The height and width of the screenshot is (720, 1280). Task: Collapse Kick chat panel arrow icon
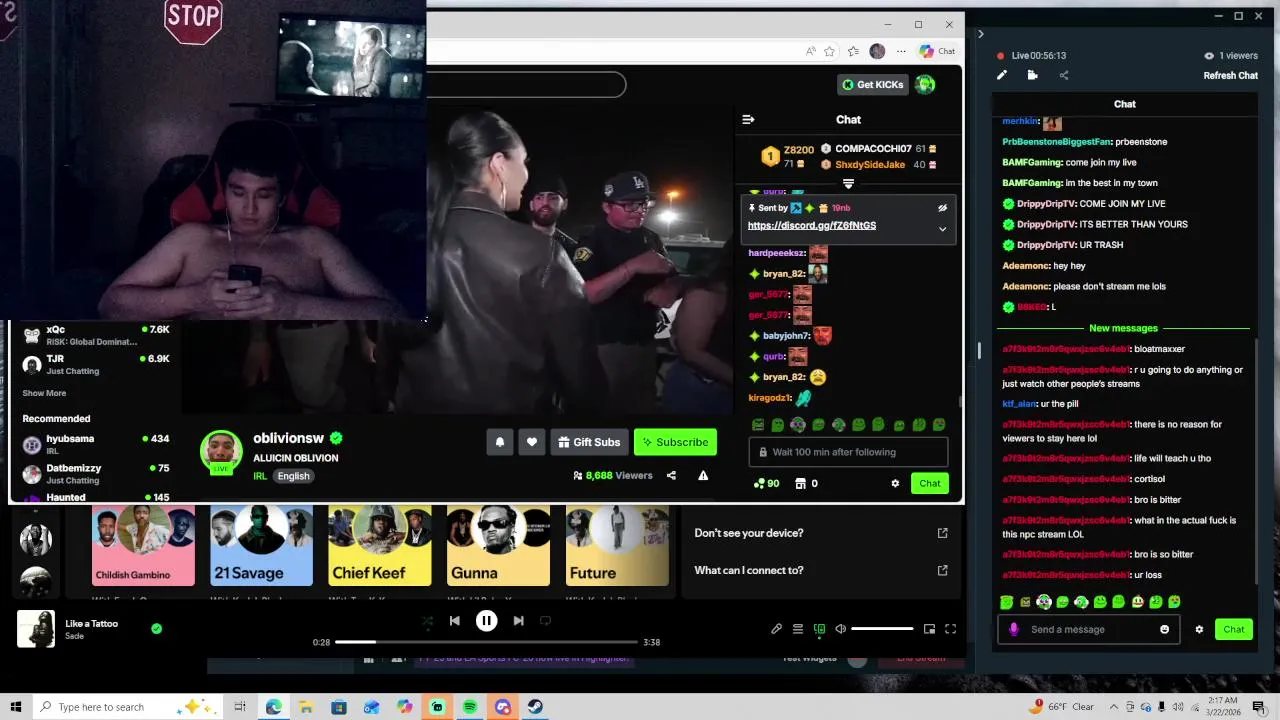coord(748,120)
